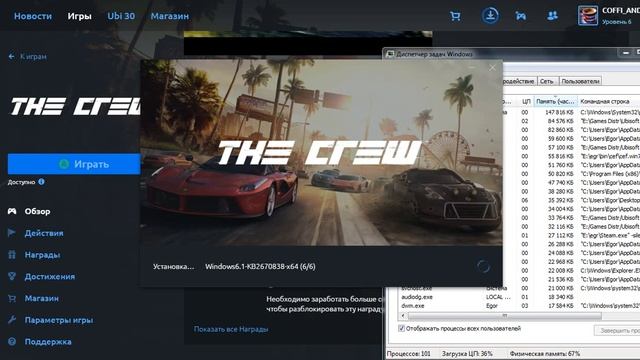Open Параметры игры in sidebar

pyautogui.click(x=59, y=320)
